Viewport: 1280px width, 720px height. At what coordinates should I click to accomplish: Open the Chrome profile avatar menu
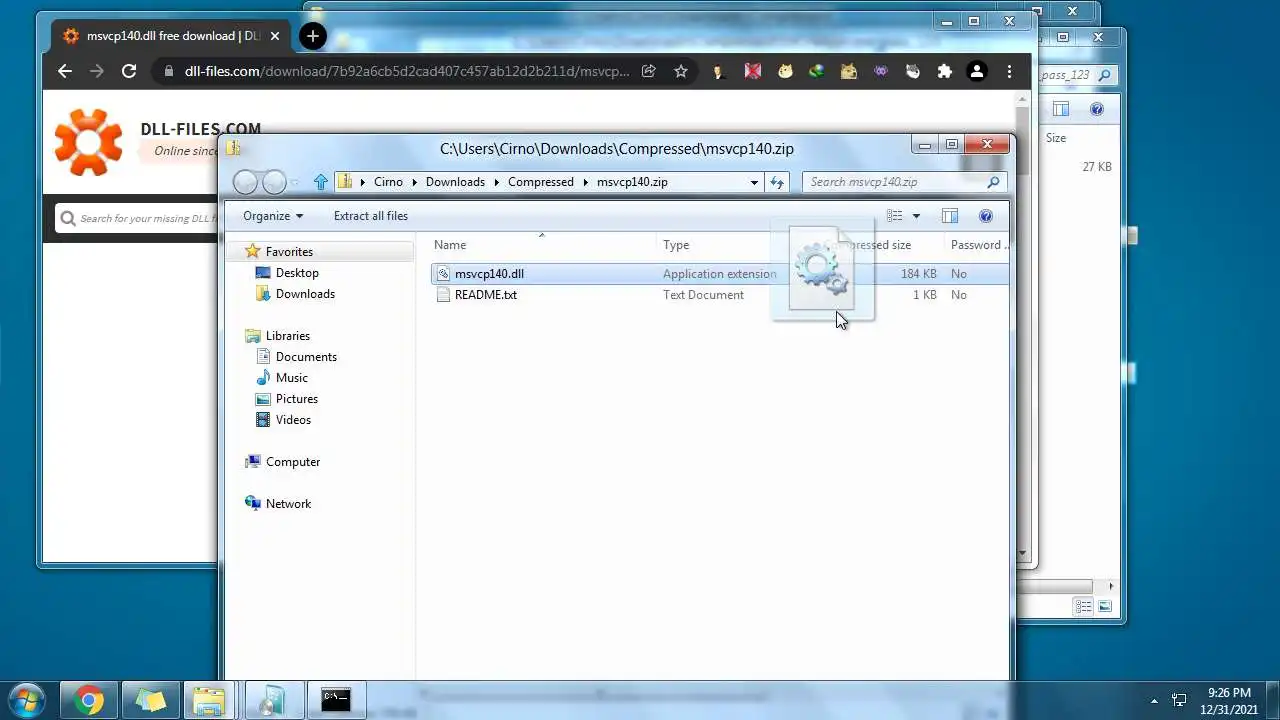point(977,71)
